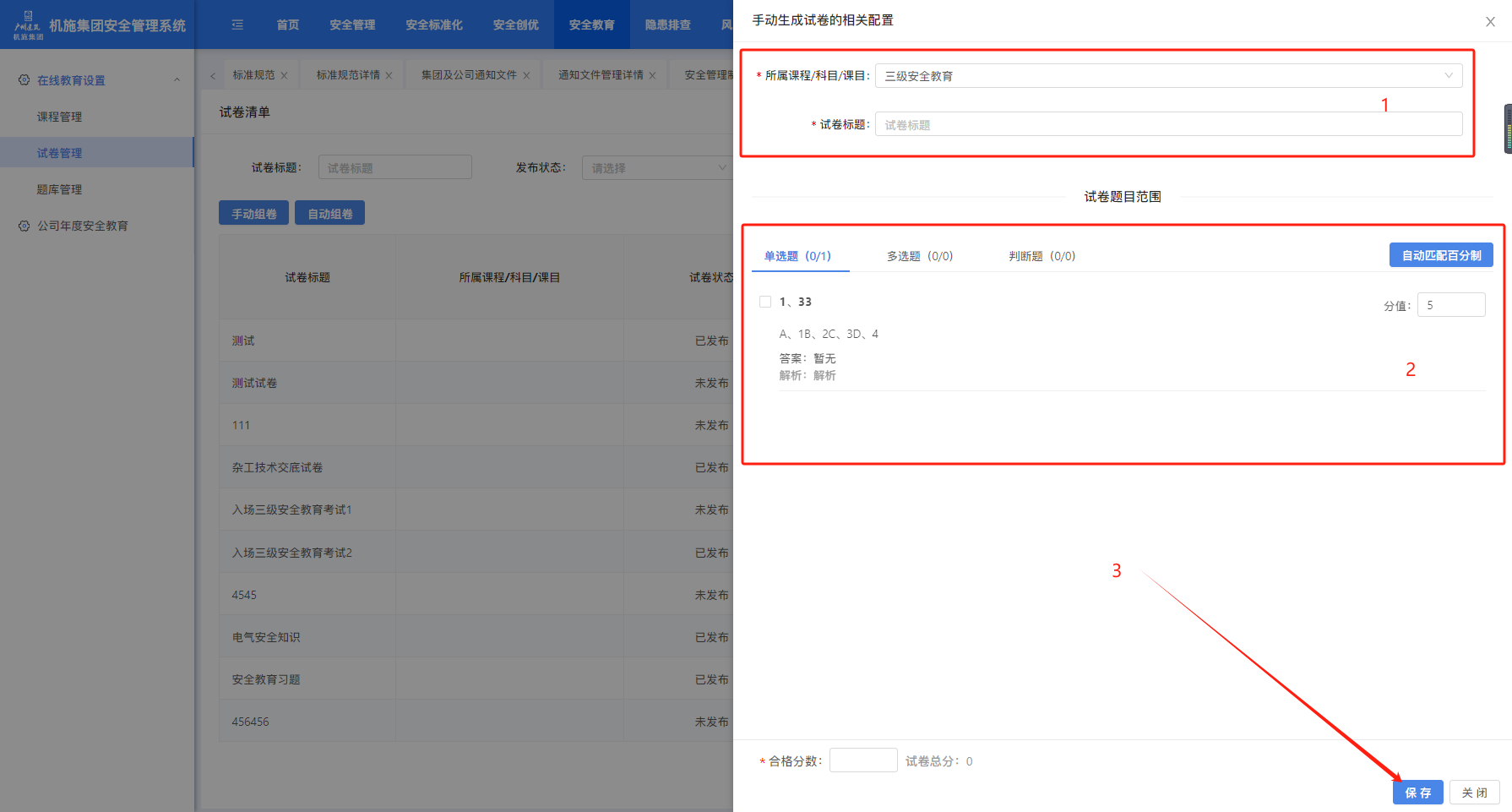Click the sidebar collapse hamburger icon
Screen dimensions: 1512x812
pos(237,25)
